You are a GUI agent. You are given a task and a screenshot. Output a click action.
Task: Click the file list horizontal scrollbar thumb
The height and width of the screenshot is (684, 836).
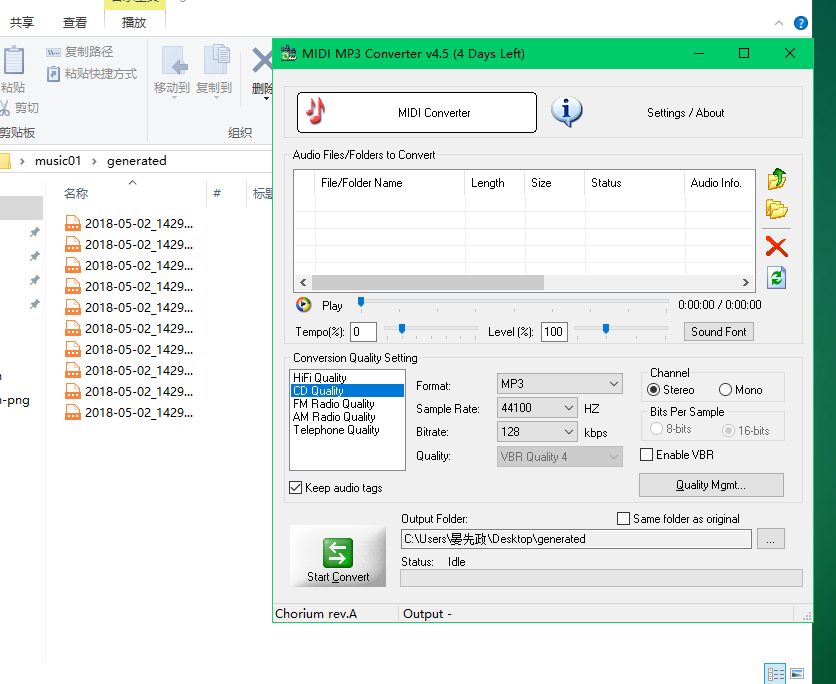[428, 282]
